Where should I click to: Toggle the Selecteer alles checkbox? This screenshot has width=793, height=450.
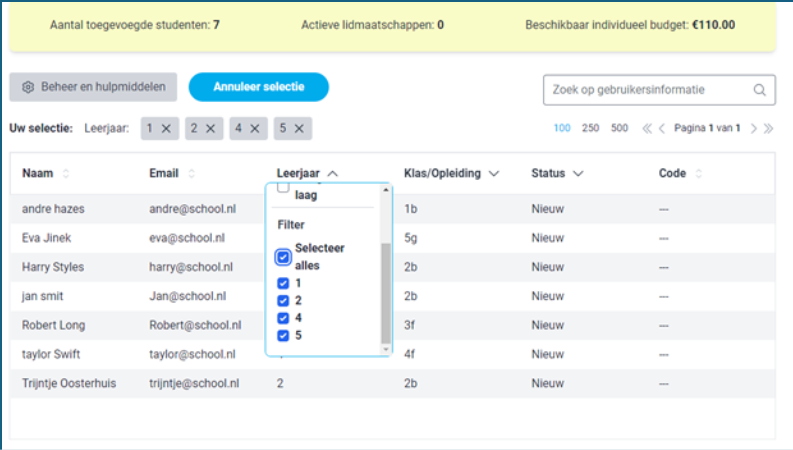283,258
